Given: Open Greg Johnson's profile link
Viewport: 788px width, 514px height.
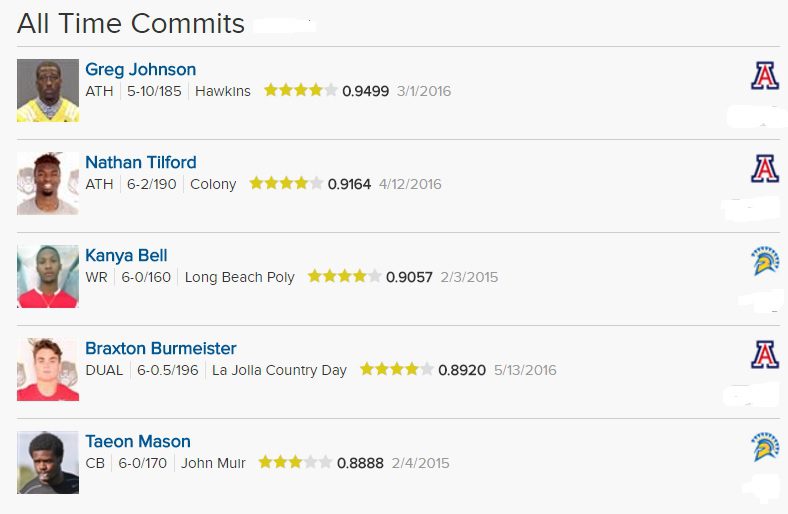Looking at the screenshot, I should 140,70.
